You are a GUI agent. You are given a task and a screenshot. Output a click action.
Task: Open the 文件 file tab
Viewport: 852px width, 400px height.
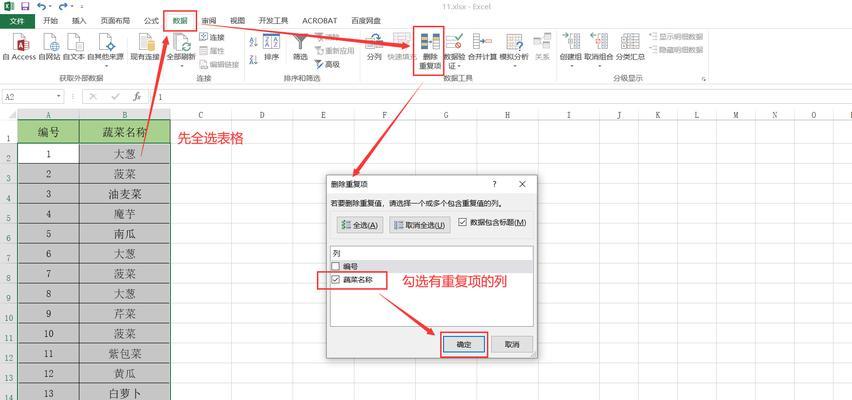coord(17,21)
